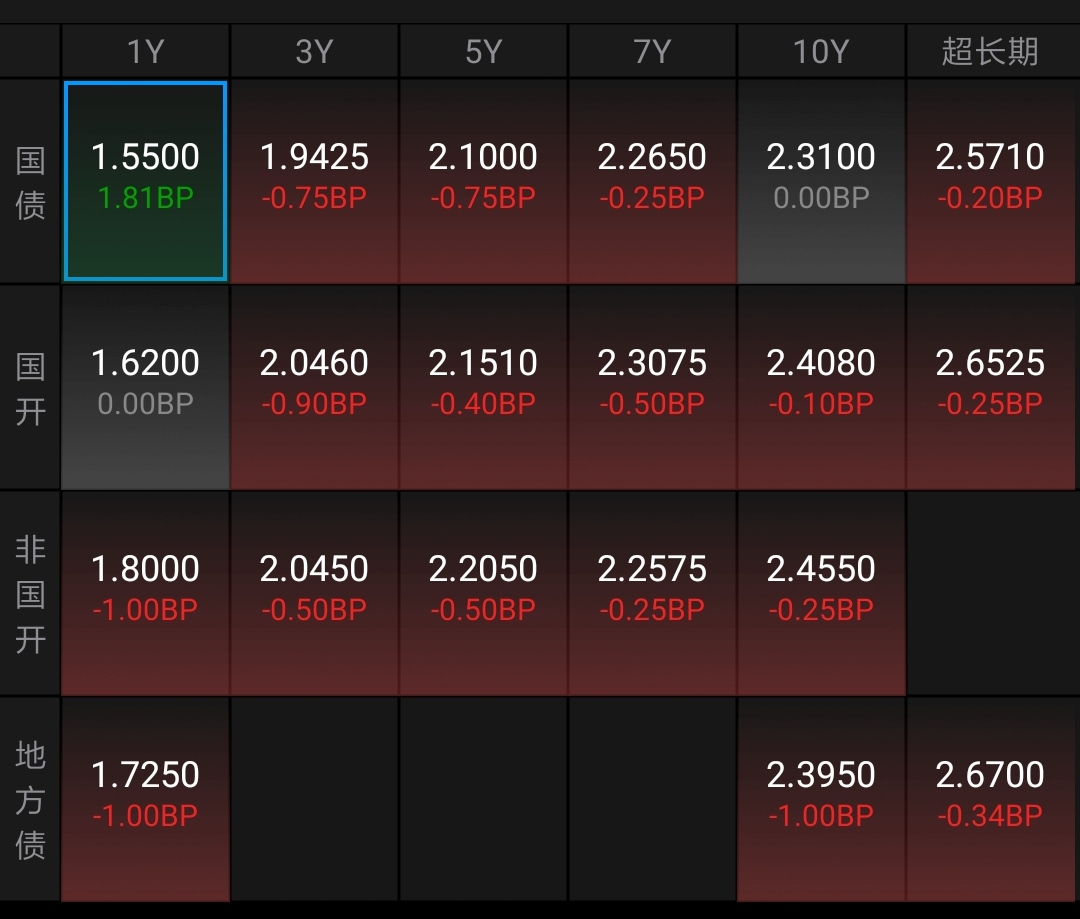
Task: Select the 3Y column header
Action: pos(314,51)
